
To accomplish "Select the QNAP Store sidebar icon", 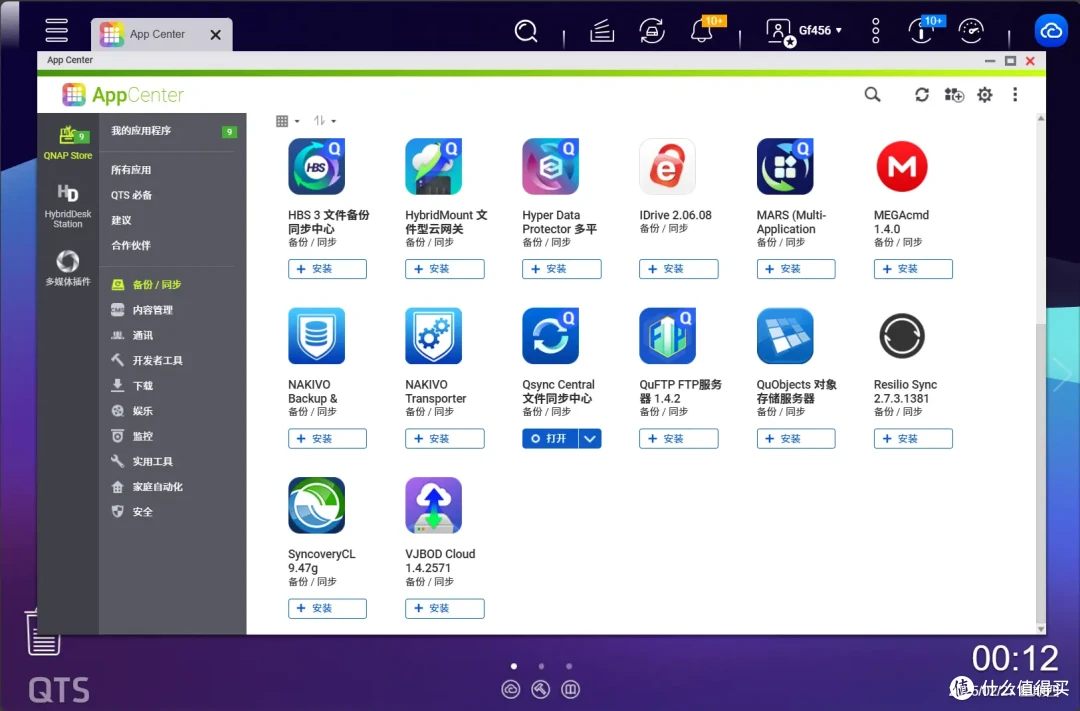I will [68, 143].
